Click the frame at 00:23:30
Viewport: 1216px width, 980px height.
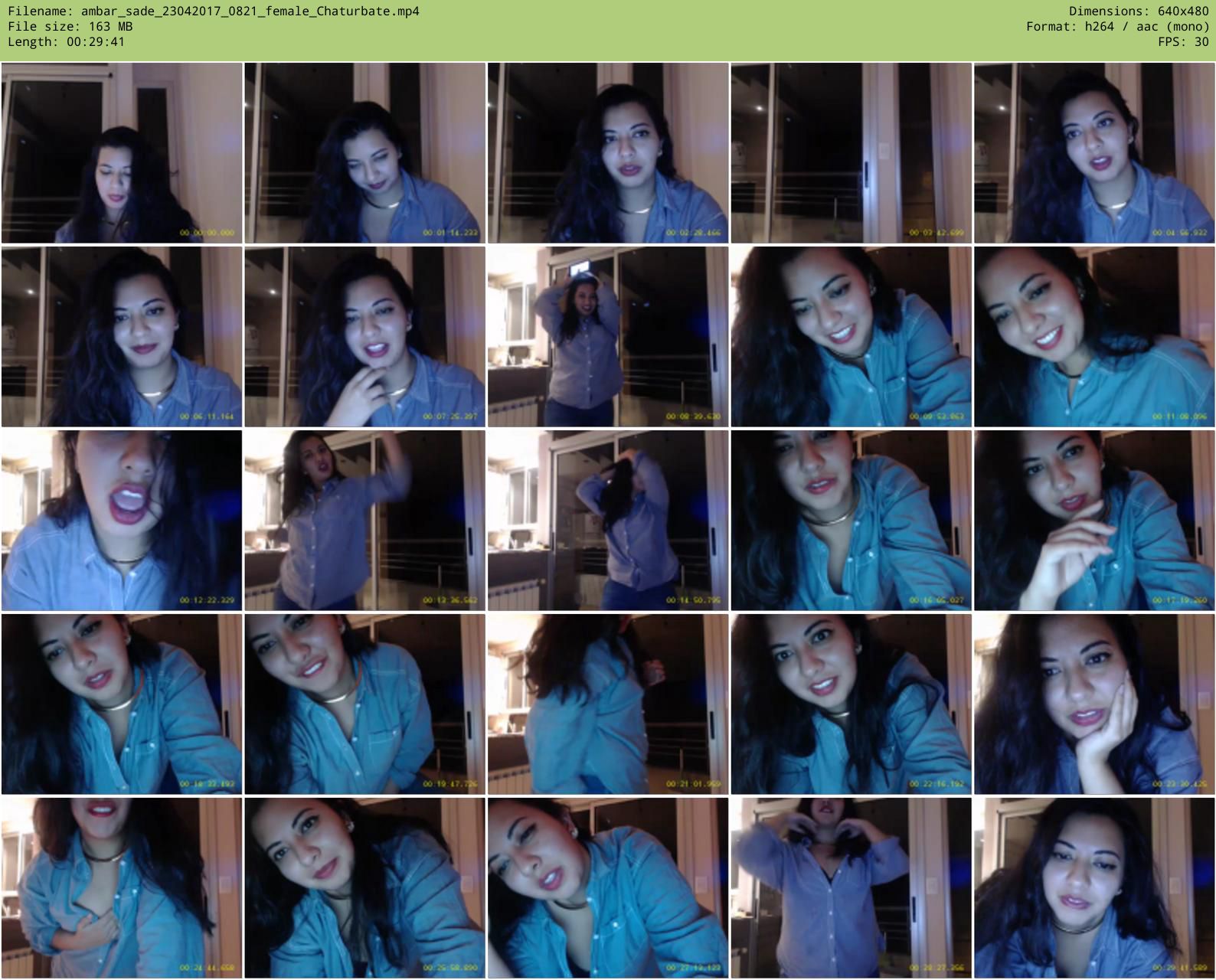[1093, 704]
